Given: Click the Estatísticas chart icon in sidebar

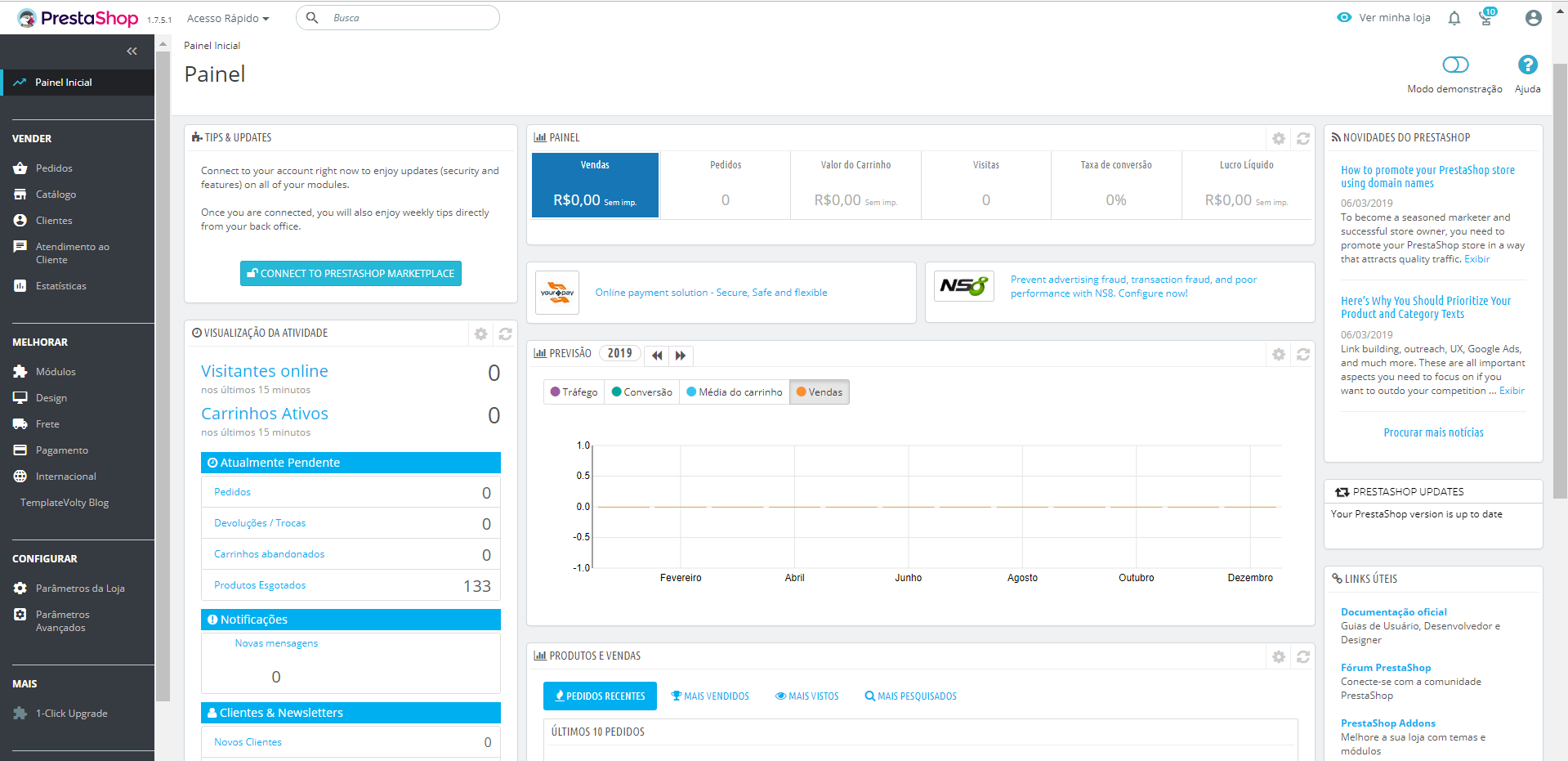Looking at the screenshot, I should coord(20,286).
